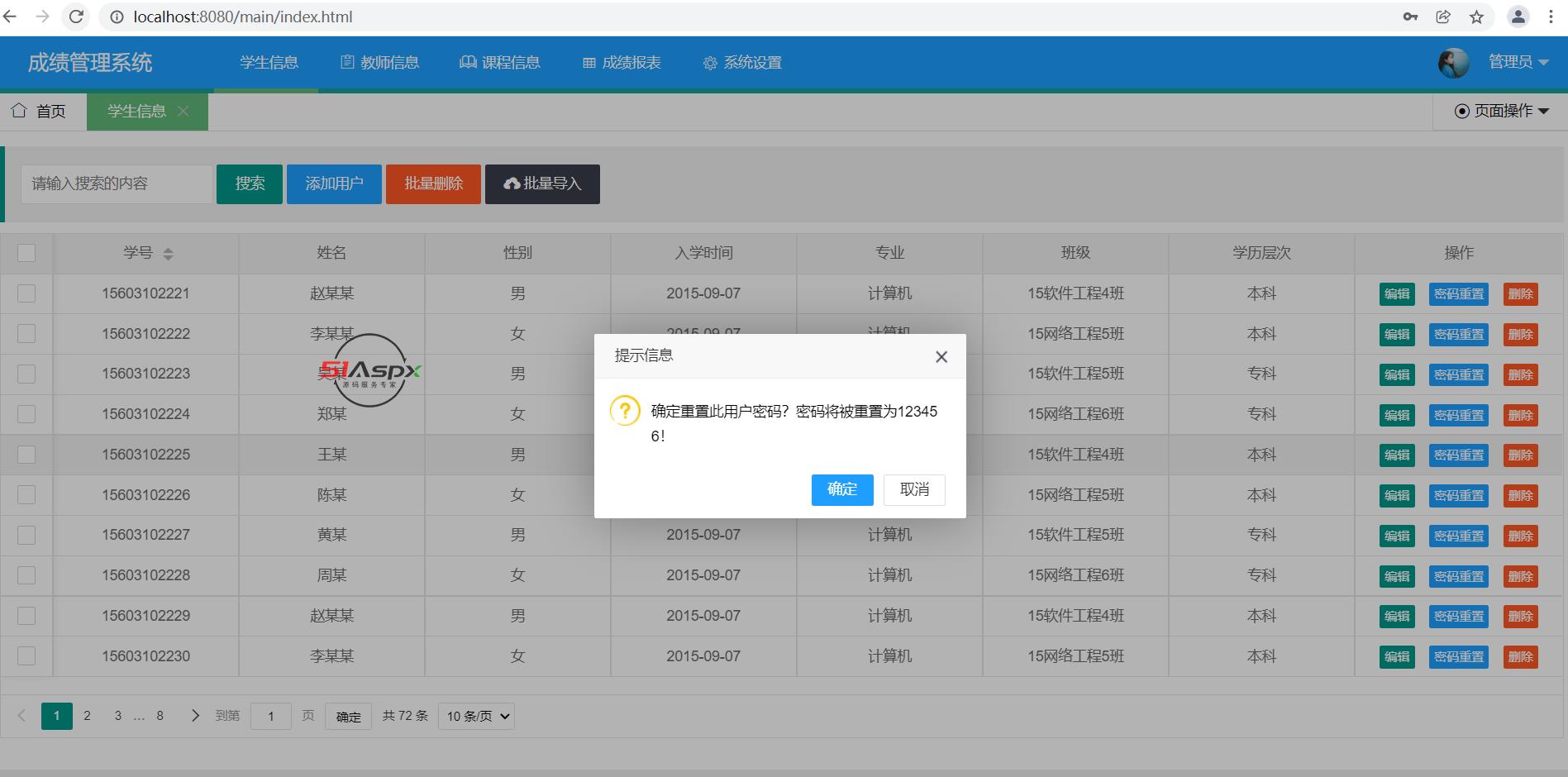Click 编辑 for student 15603102221
The height and width of the screenshot is (777, 1568).
[x=1397, y=294]
